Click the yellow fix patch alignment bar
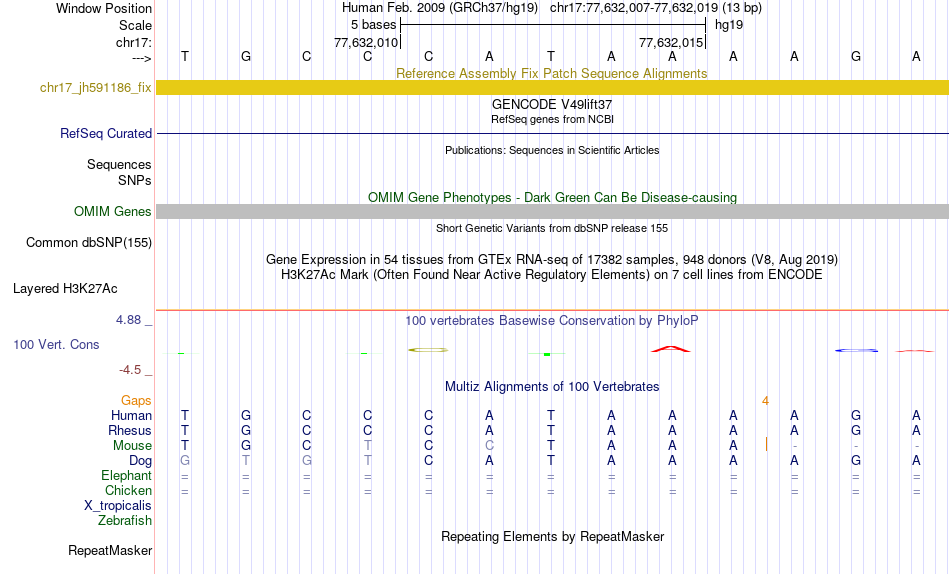This screenshot has height=574, width=950. 553,87
